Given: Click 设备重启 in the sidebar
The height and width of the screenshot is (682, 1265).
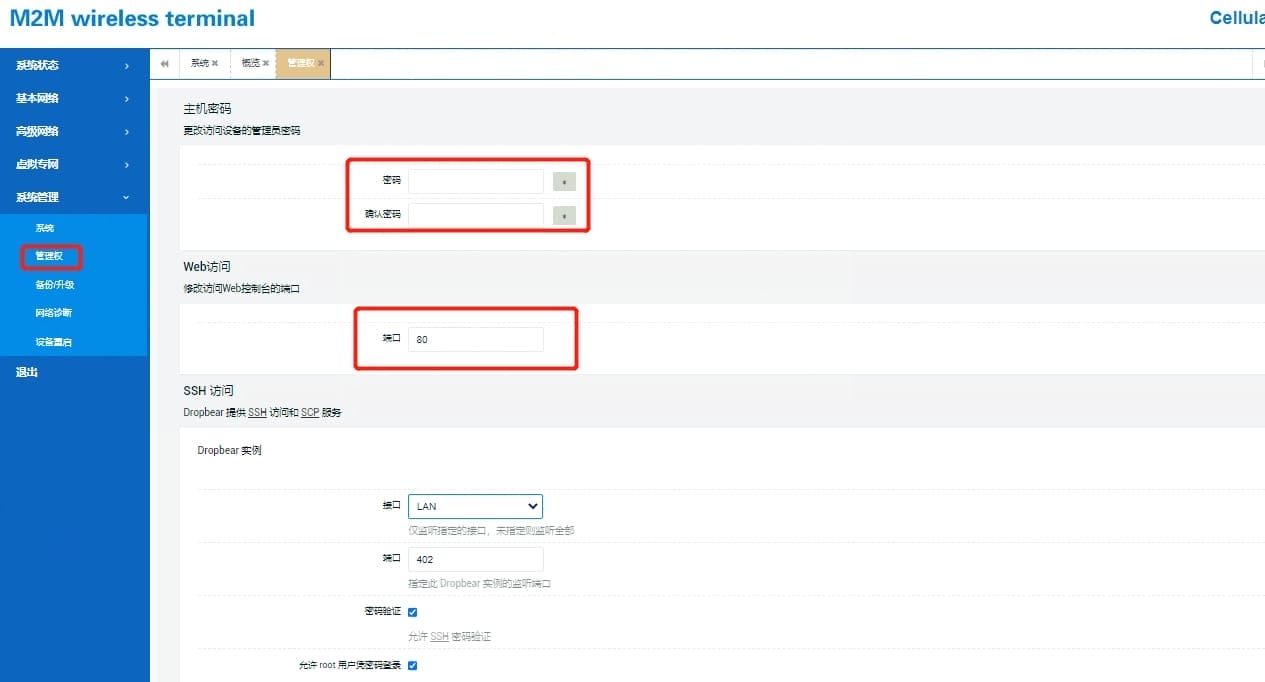Looking at the screenshot, I should [x=53, y=342].
